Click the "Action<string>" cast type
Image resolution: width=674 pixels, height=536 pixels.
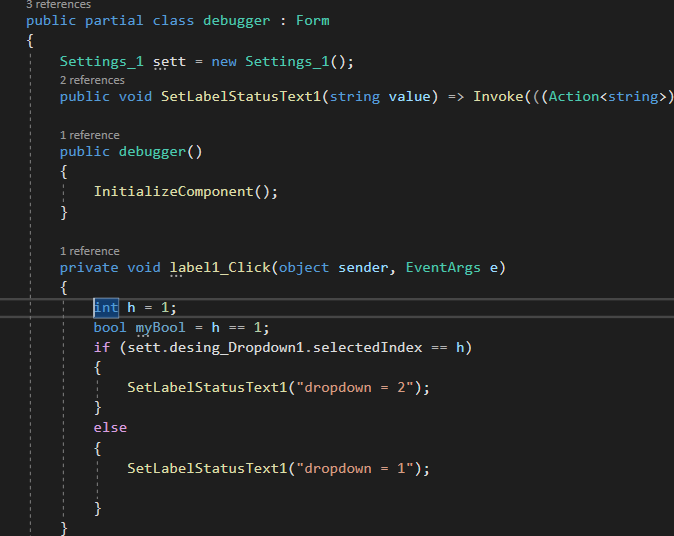[x=607, y=96]
